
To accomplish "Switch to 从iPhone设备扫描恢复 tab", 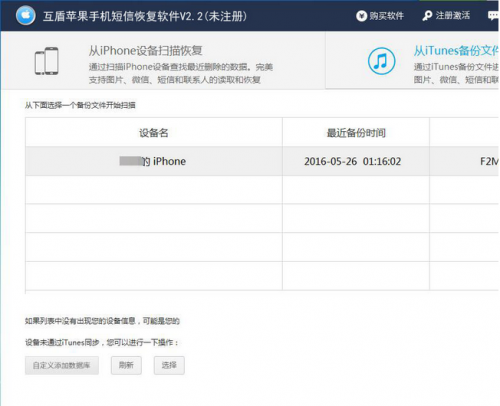I will pyautogui.click(x=163, y=60).
